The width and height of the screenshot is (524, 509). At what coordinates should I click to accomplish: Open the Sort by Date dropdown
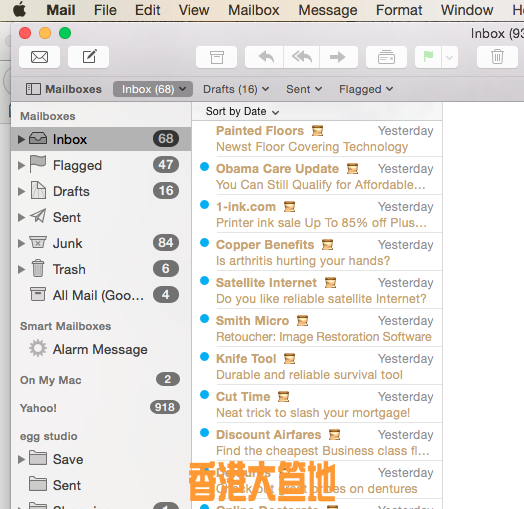[x=242, y=111]
